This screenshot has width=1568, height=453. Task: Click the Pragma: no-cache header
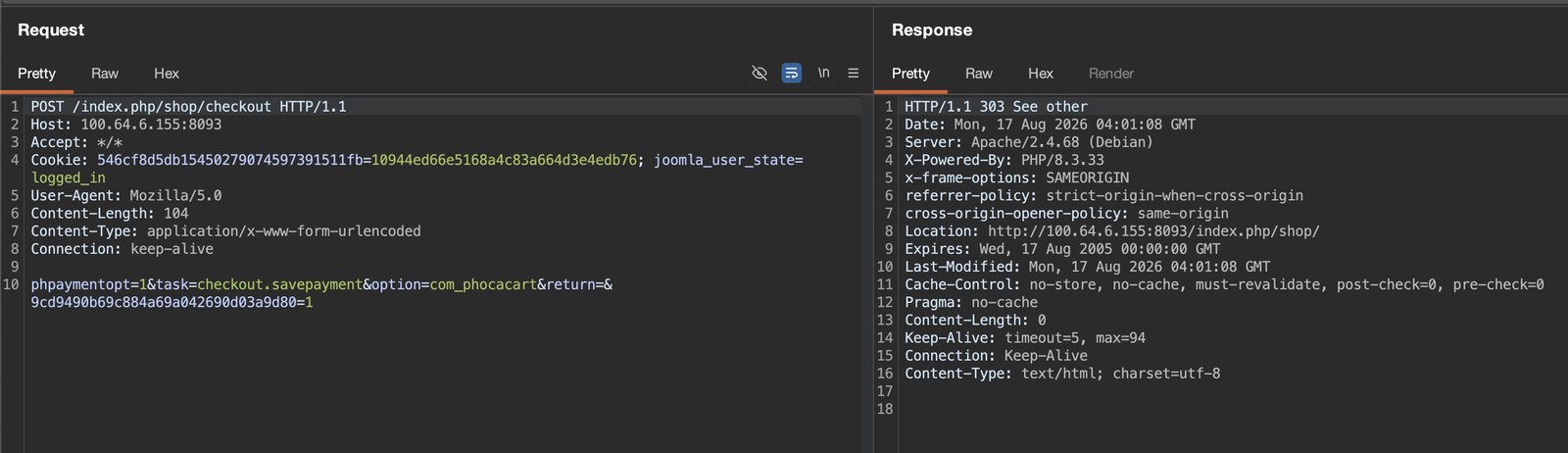point(971,302)
